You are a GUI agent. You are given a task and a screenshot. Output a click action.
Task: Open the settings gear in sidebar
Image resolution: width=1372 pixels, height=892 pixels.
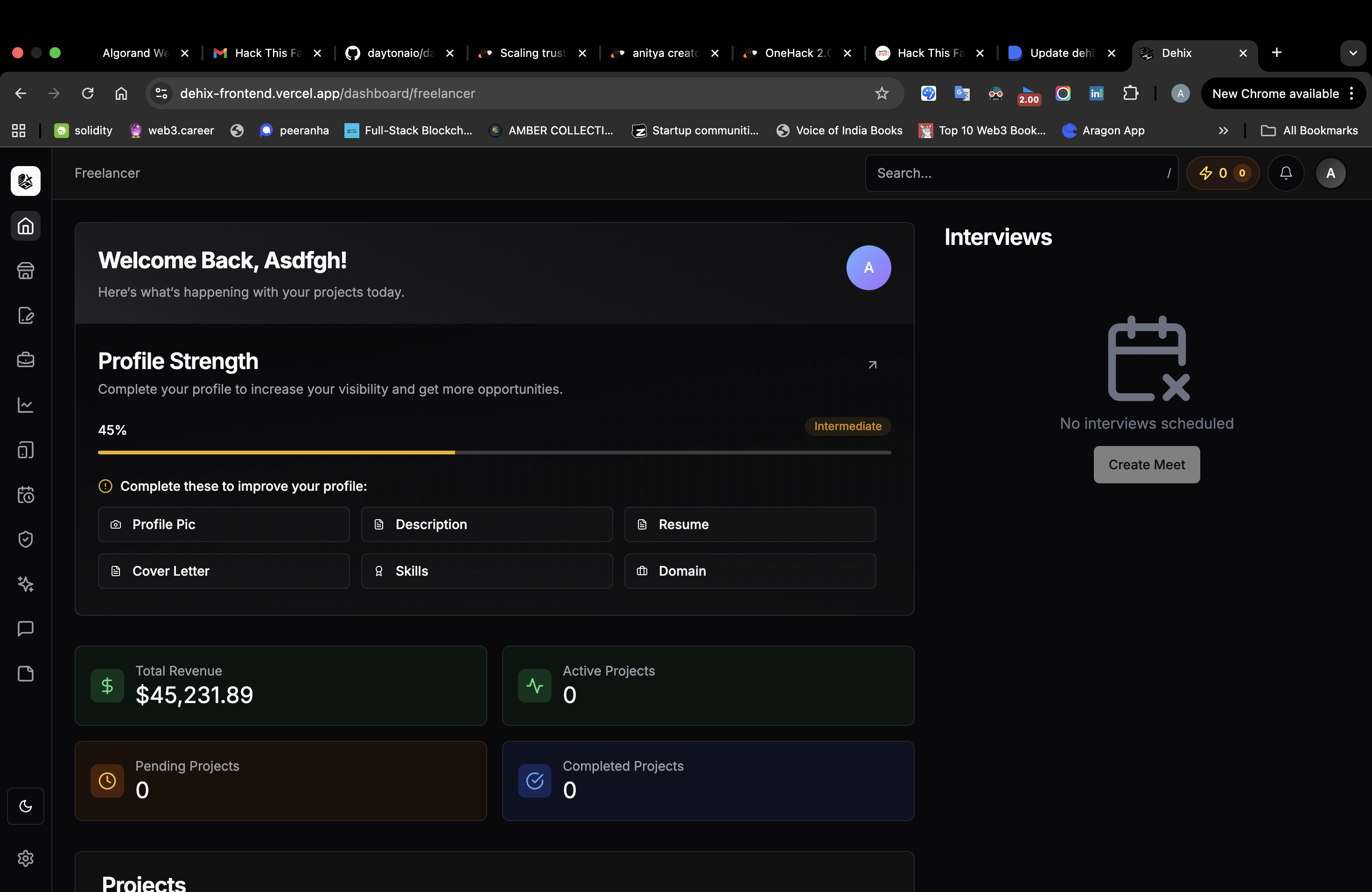click(x=25, y=858)
